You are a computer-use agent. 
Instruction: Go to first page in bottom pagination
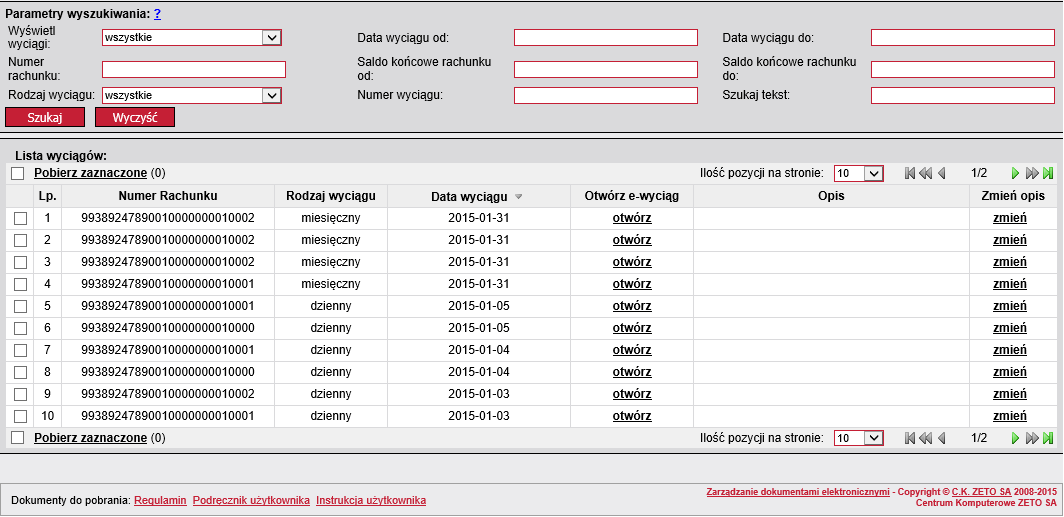(911, 438)
